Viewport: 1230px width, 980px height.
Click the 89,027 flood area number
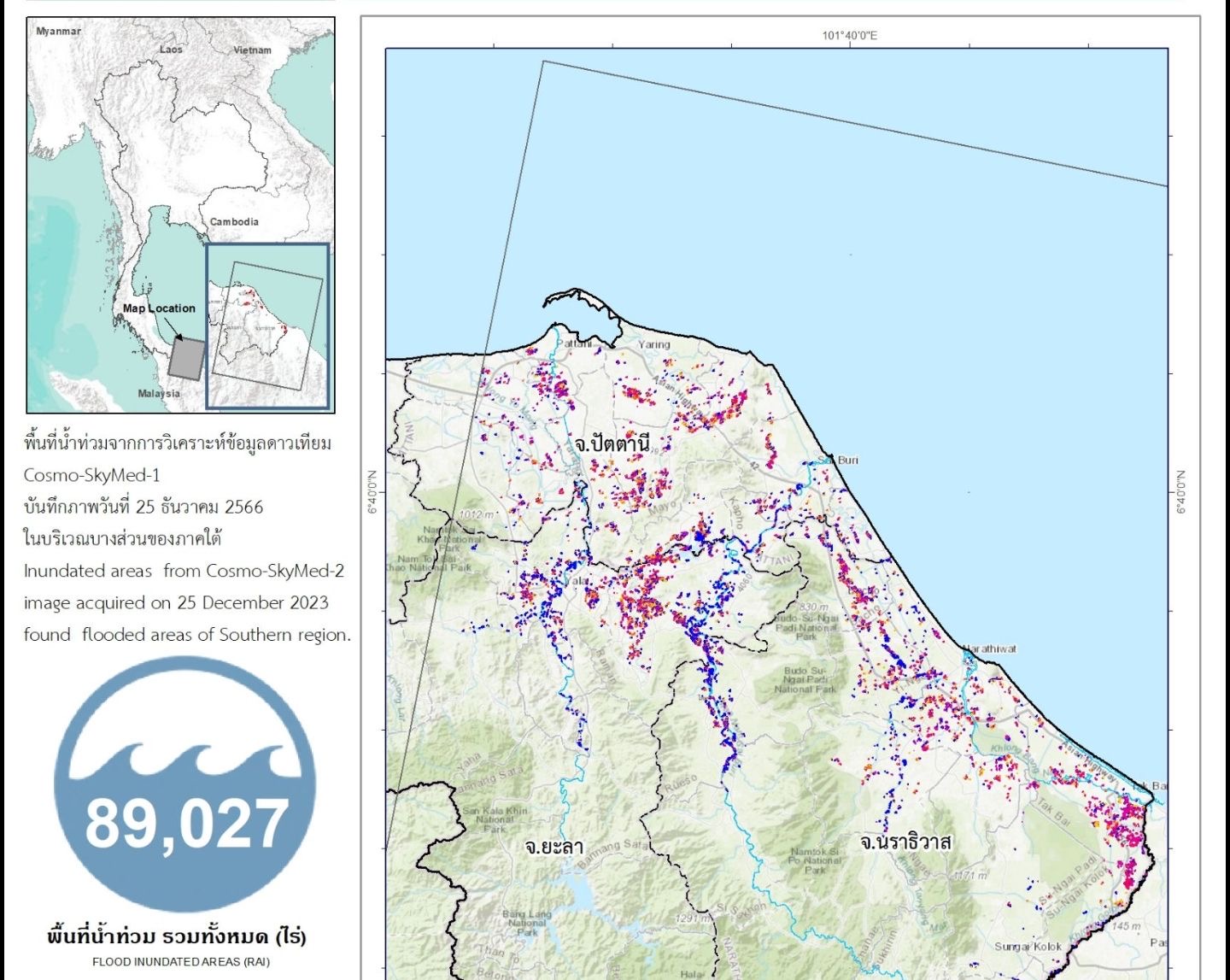pyautogui.click(x=187, y=824)
